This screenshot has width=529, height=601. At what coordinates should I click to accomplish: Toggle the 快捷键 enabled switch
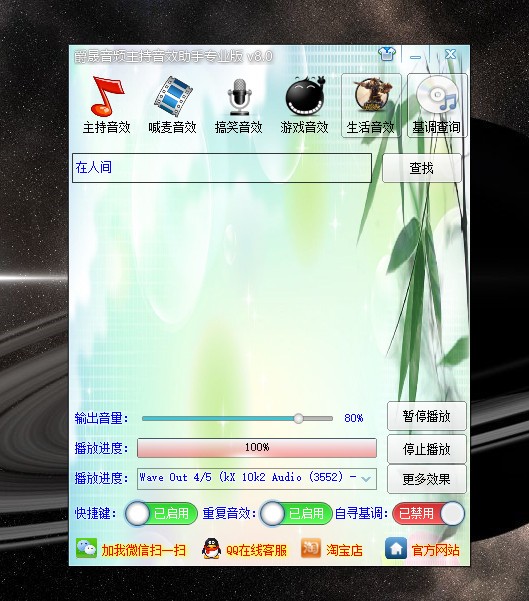(161, 513)
